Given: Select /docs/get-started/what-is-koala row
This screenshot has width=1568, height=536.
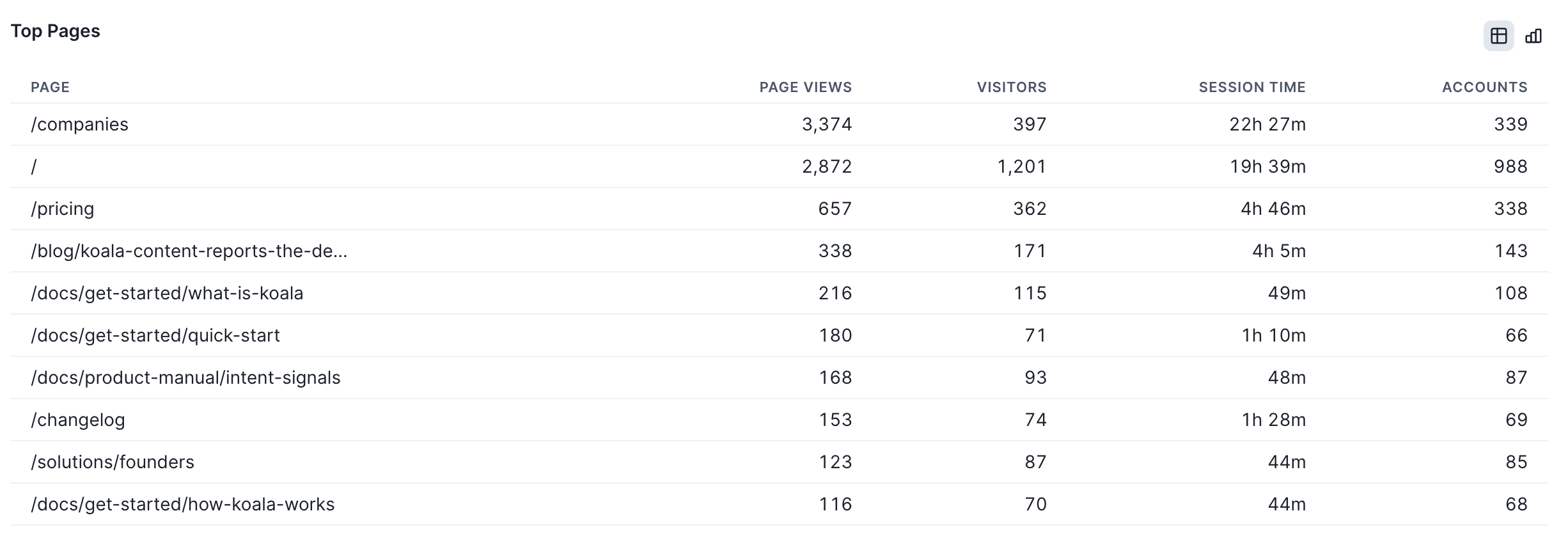Looking at the screenshot, I should point(779,293).
